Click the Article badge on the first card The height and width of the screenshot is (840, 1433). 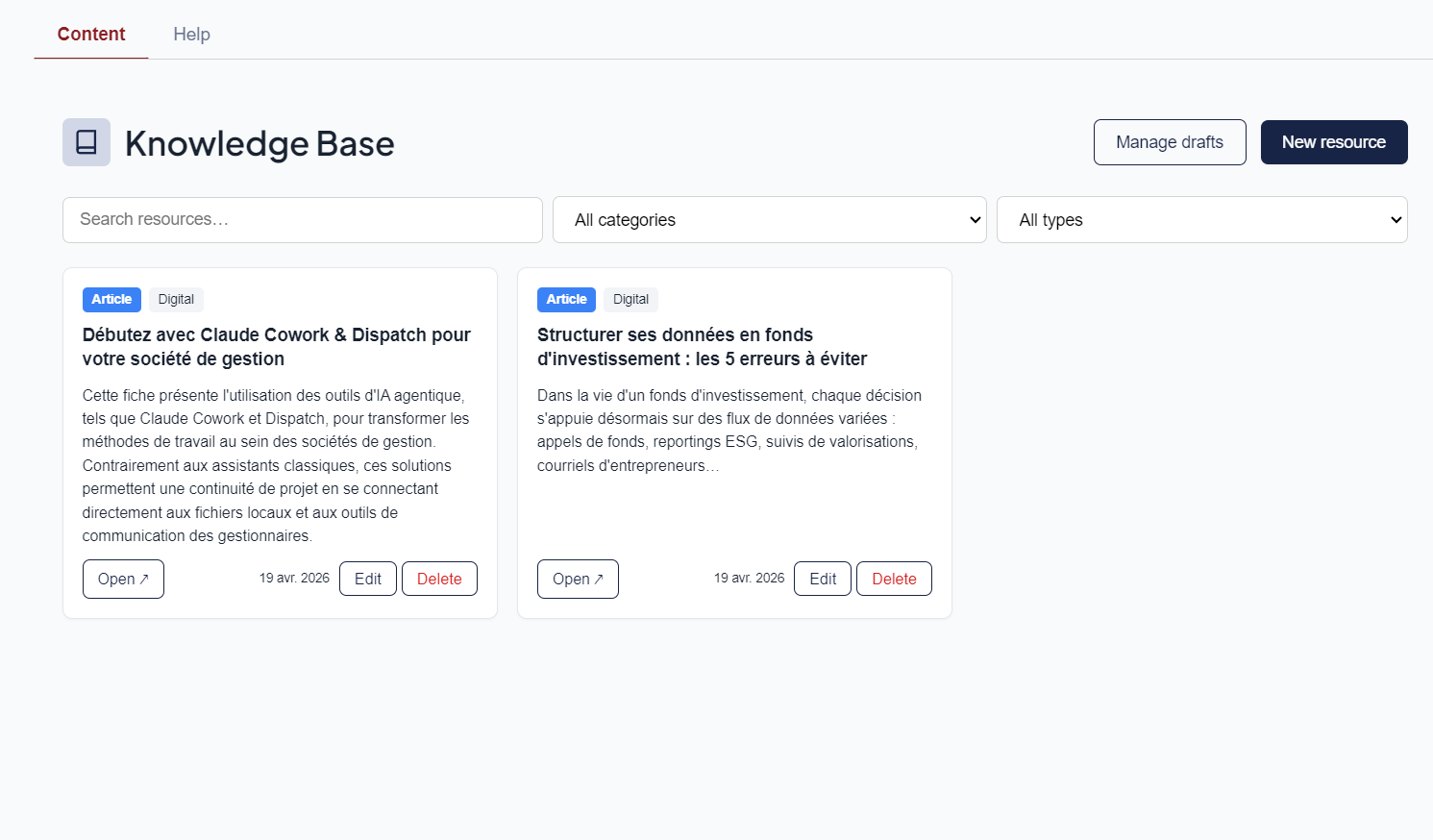pos(111,299)
